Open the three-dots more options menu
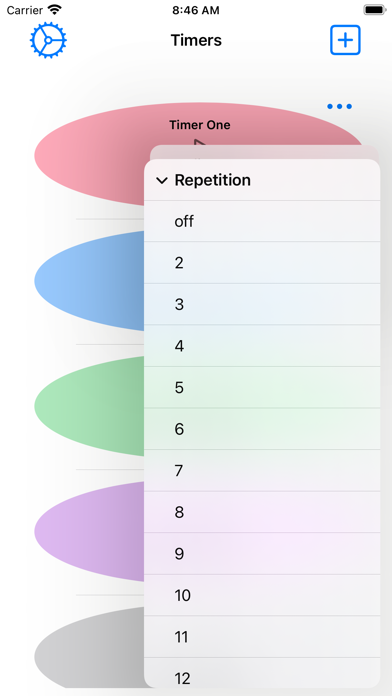Viewport: 392px width, 696px height. (x=340, y=107)
